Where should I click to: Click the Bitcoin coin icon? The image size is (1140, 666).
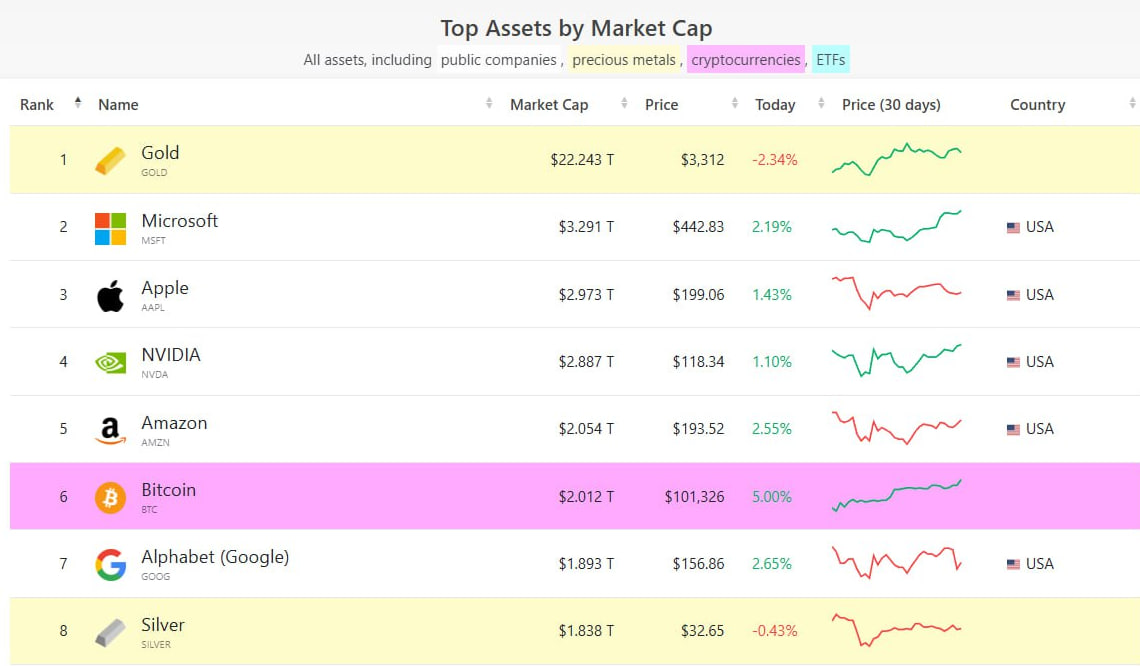pyautogui.click(x=111, y=498)
